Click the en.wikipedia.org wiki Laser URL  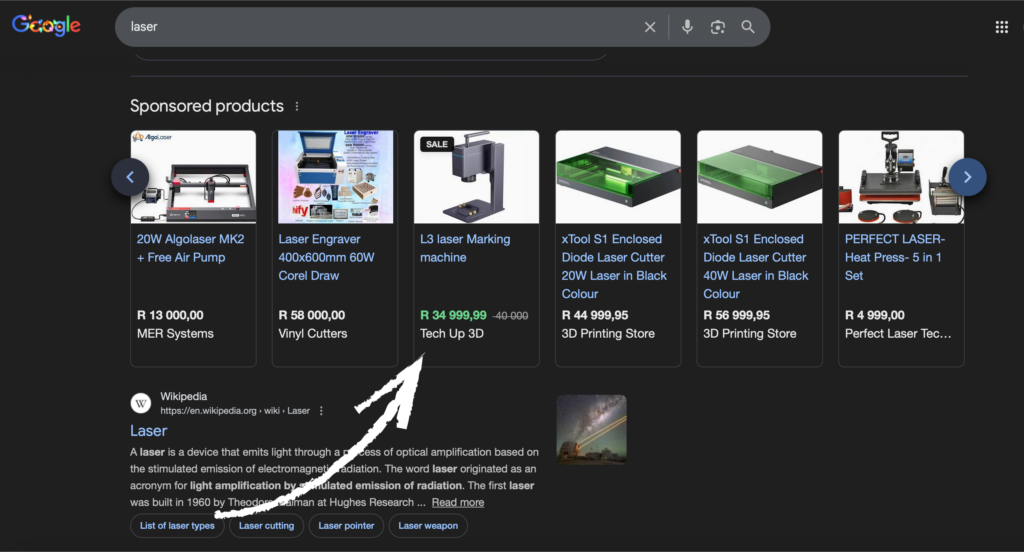tap(235, 411)
